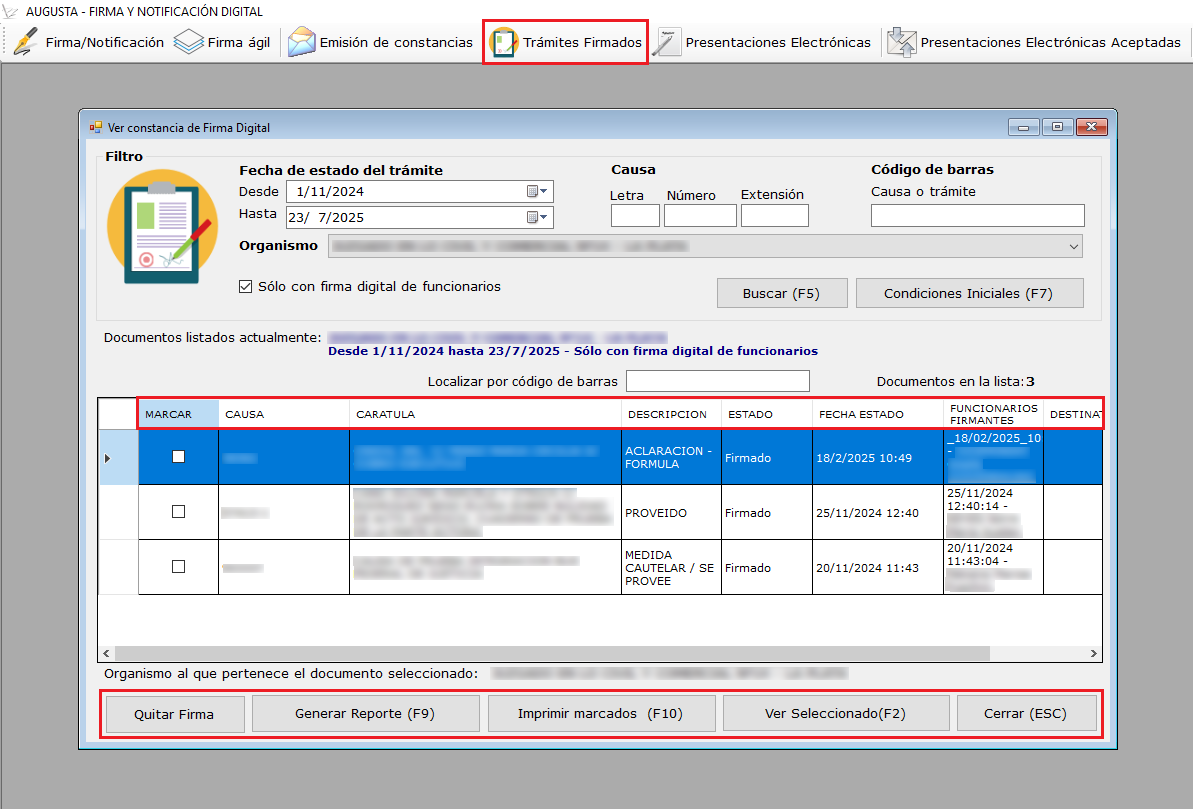Open Emisión de constancias envelope icon
This screenshot has width=1193, height=809.
[x=301, y=43]
